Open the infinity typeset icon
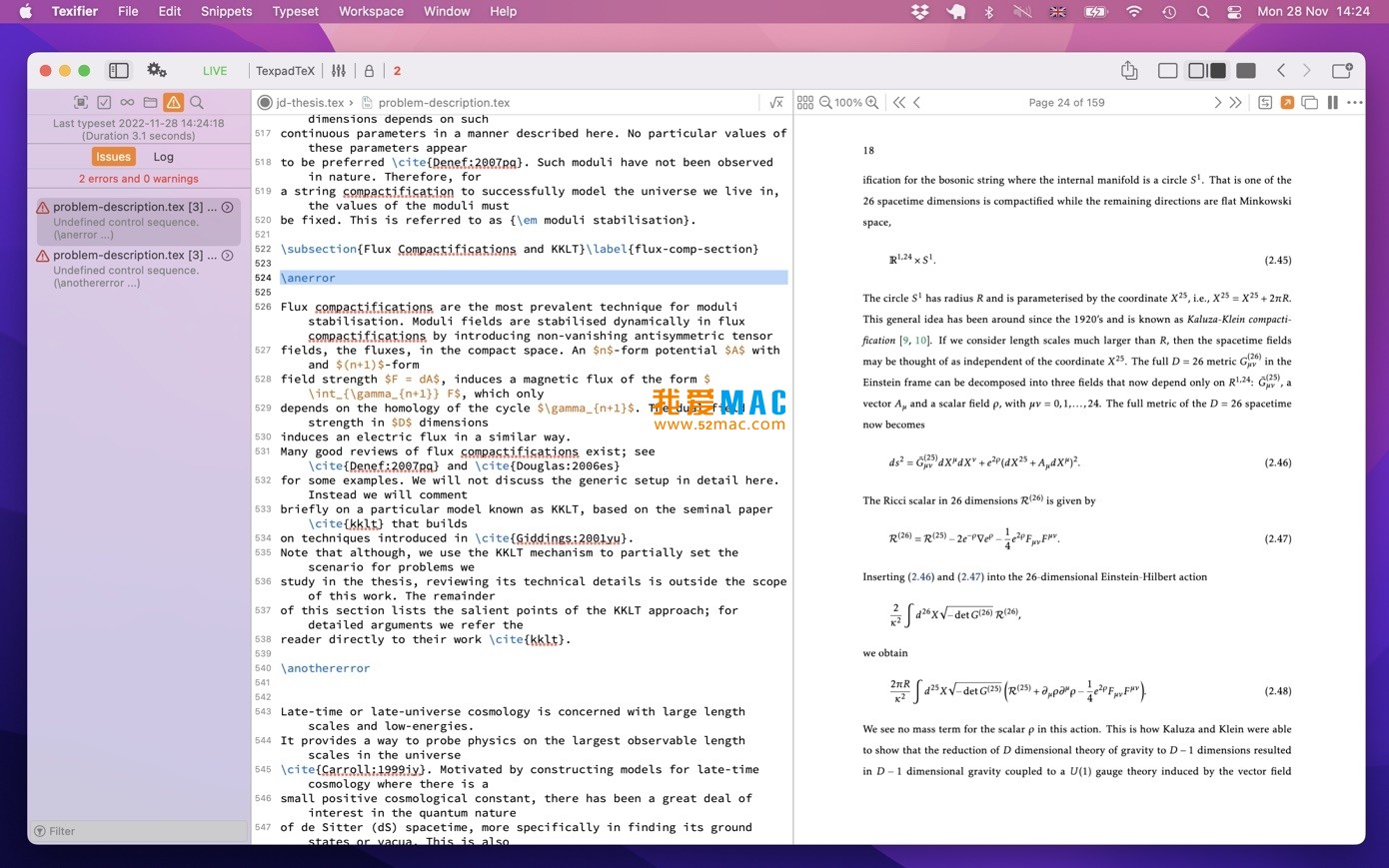 pos(126,101)
